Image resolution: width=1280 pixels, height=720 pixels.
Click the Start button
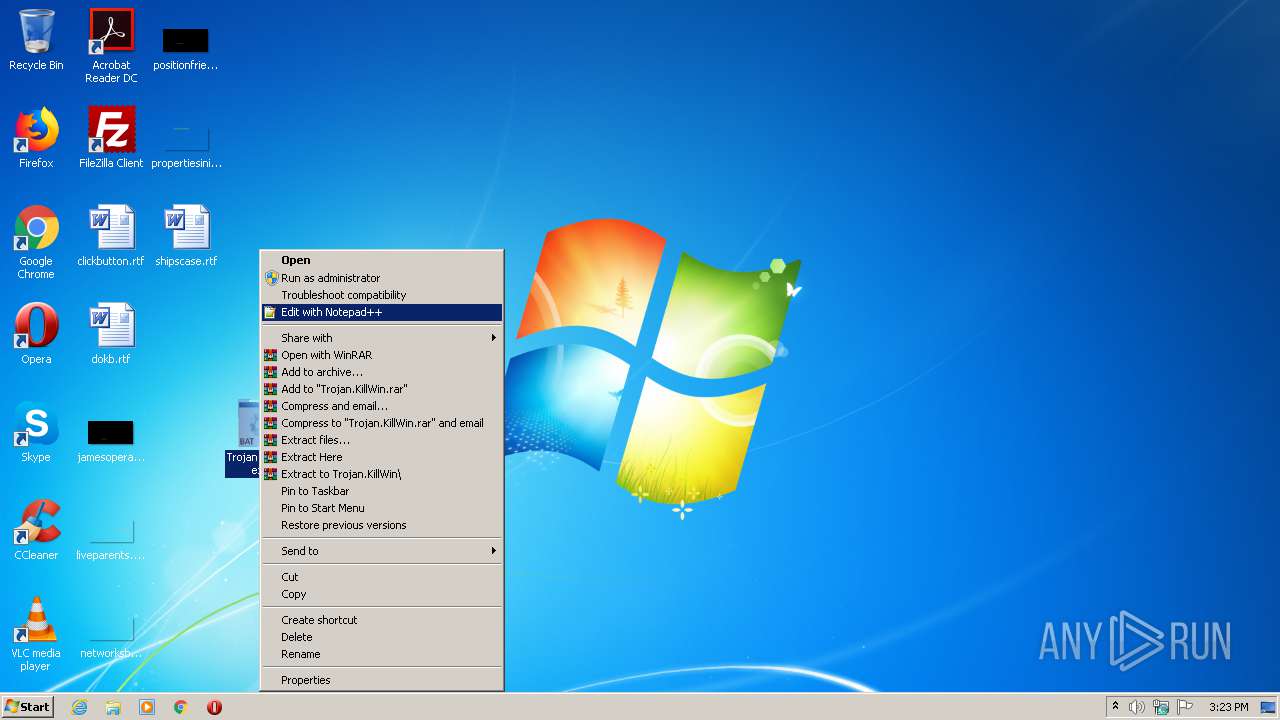tap(28, 707)
